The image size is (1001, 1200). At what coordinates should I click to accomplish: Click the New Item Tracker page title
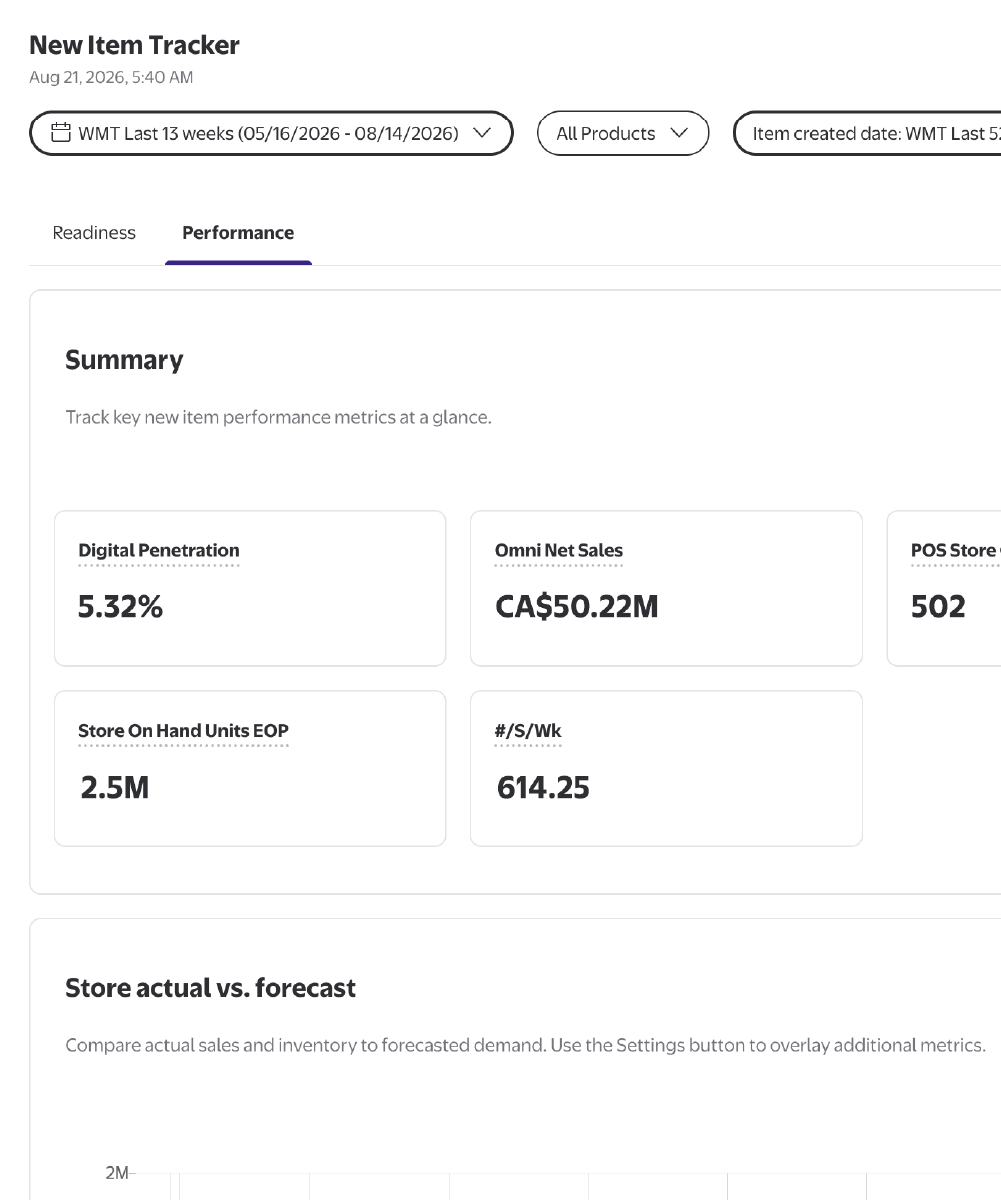coord(134,45)
